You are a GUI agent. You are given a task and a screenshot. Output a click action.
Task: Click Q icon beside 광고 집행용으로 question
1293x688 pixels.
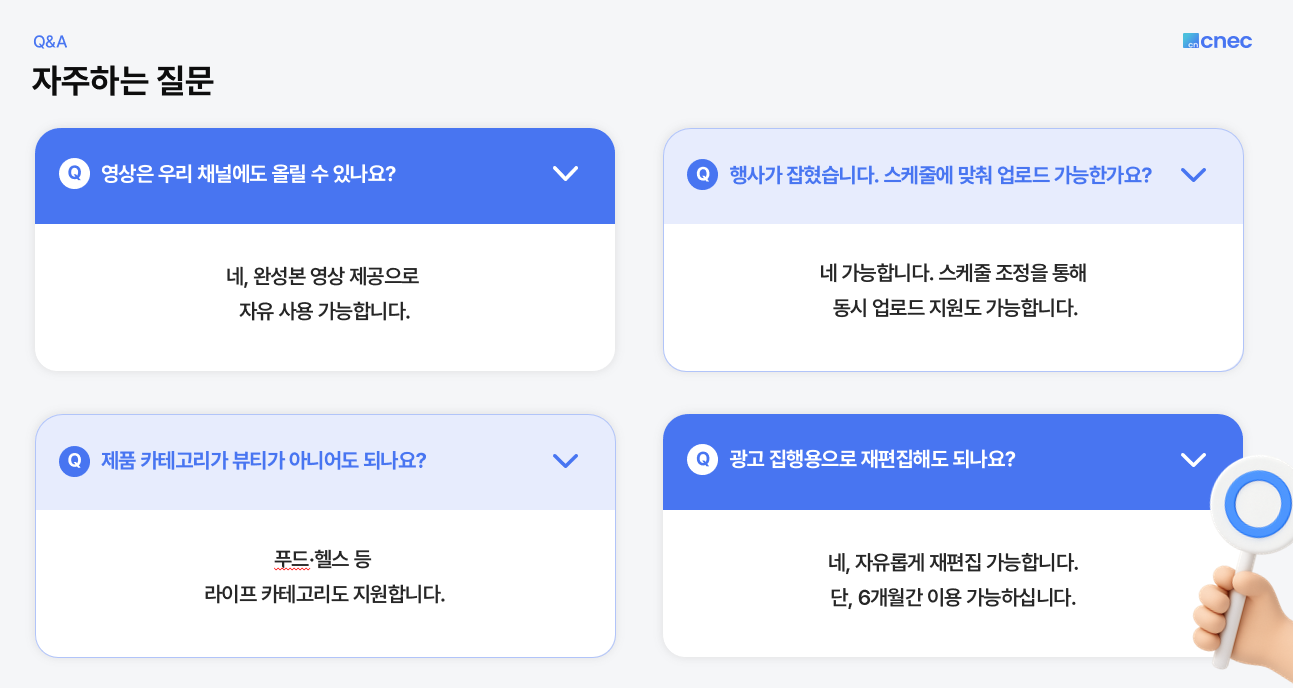point(703,459)
